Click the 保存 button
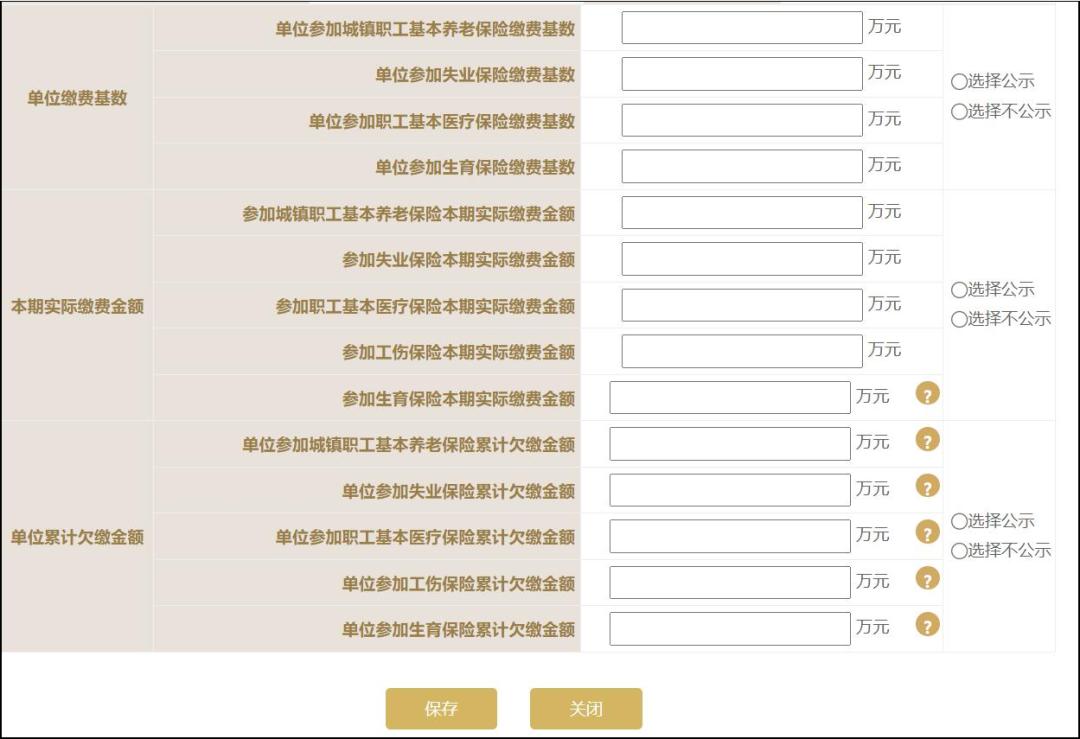 point(440,709)
